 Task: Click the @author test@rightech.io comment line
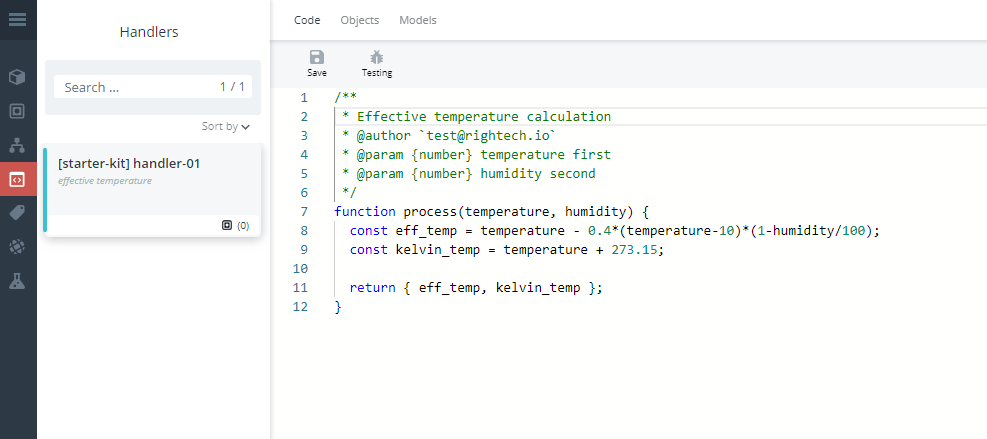449,135
